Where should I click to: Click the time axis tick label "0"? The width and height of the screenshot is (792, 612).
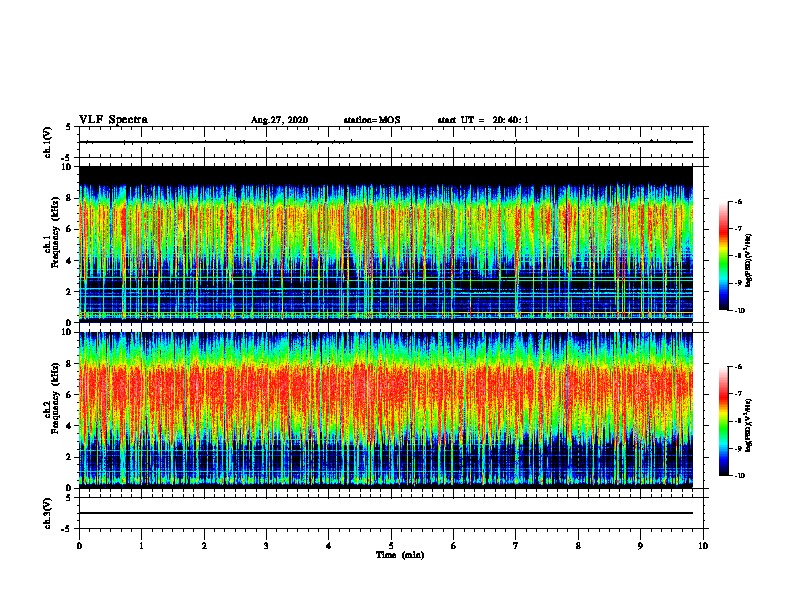[x=79, y=546]
